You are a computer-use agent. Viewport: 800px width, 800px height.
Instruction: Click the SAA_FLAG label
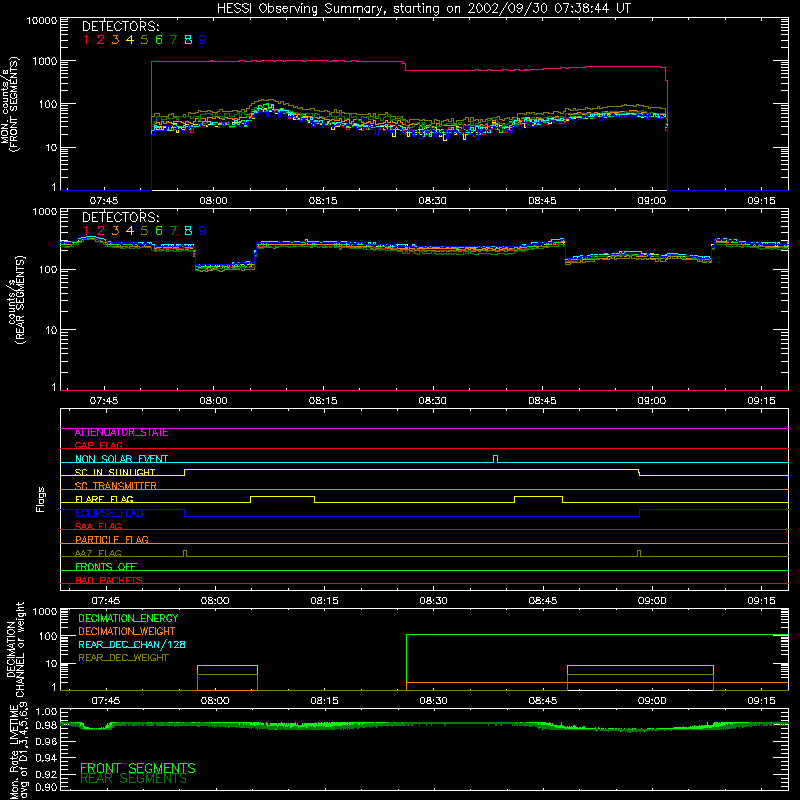point(98,526)
